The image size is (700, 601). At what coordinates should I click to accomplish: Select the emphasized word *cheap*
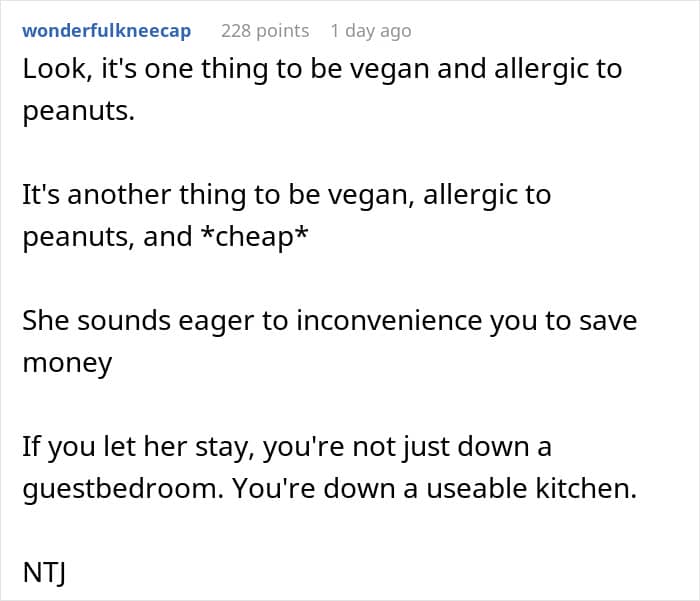point(254,237)
